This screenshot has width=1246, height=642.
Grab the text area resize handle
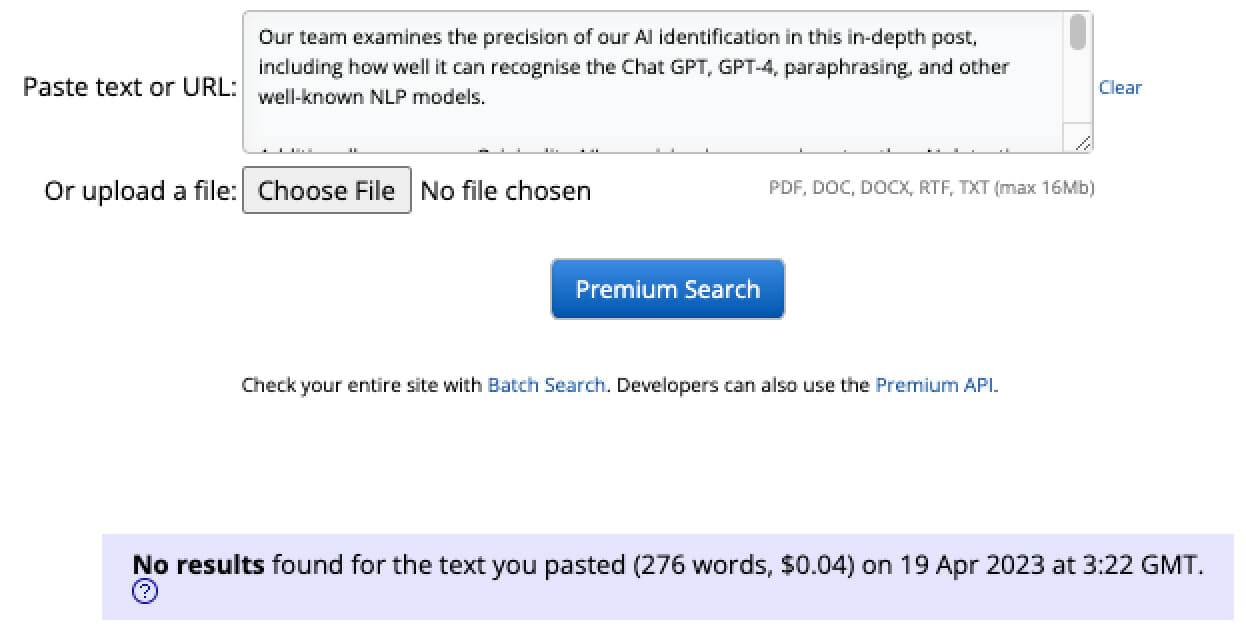pos(1083,144)
